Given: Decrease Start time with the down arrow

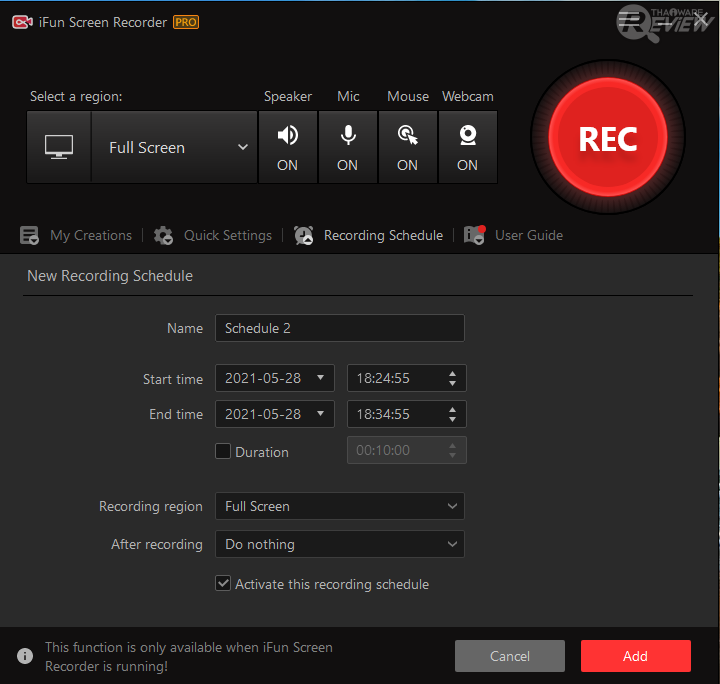Looking at the screenshot, I should [452, 383].
